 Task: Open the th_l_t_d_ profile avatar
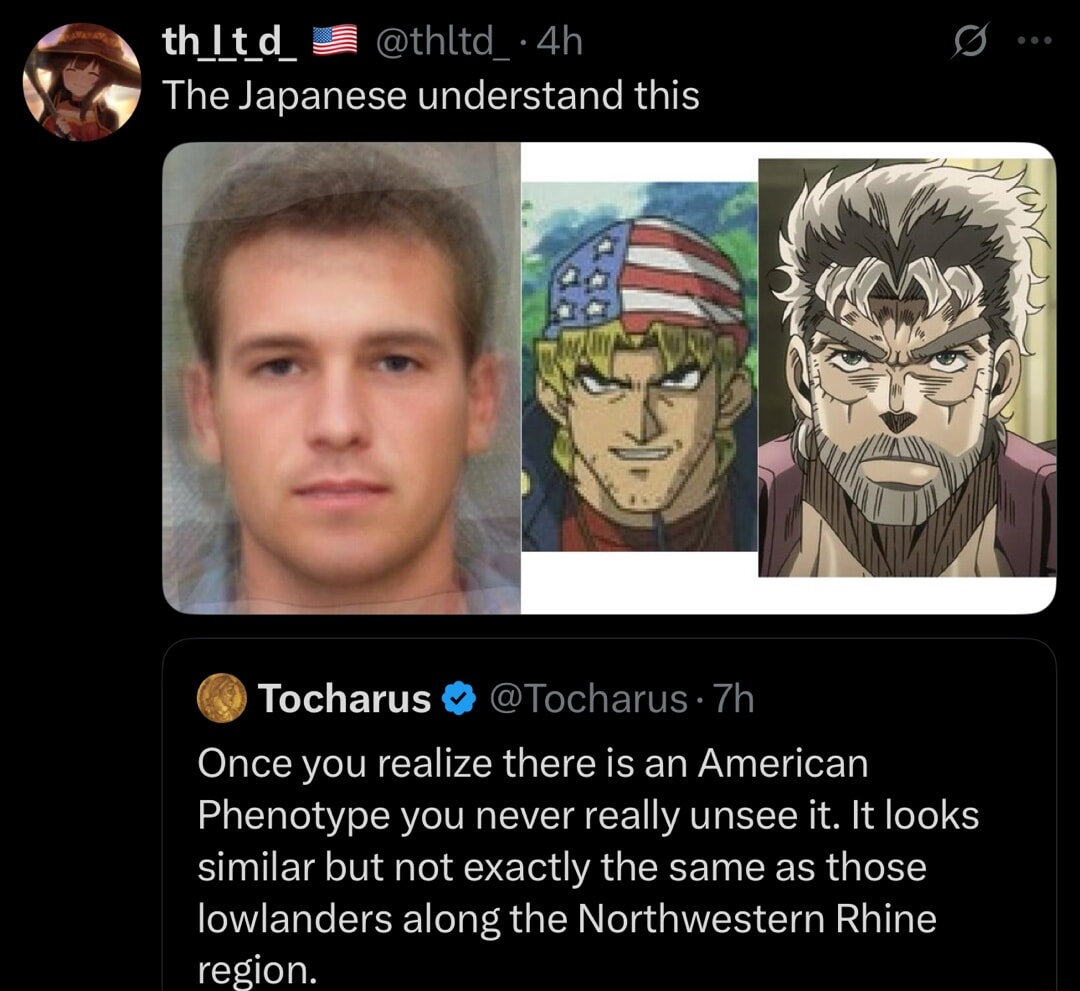83,81
